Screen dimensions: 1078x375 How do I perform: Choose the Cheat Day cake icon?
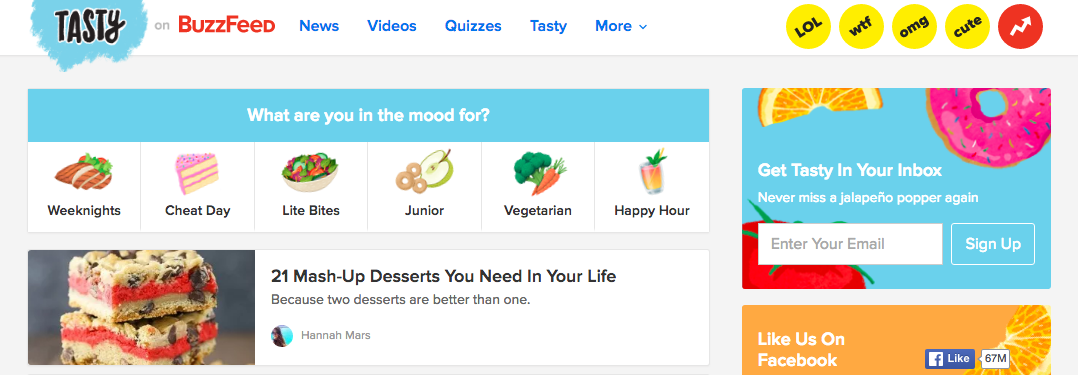(x=197, y=173)
